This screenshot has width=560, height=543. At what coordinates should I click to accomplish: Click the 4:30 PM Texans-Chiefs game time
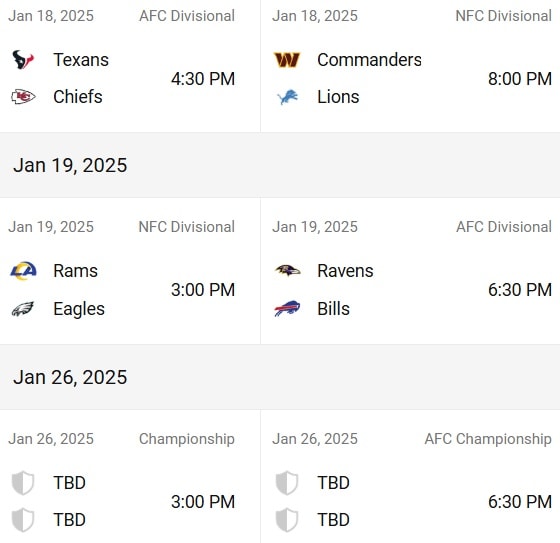(203, 79)
